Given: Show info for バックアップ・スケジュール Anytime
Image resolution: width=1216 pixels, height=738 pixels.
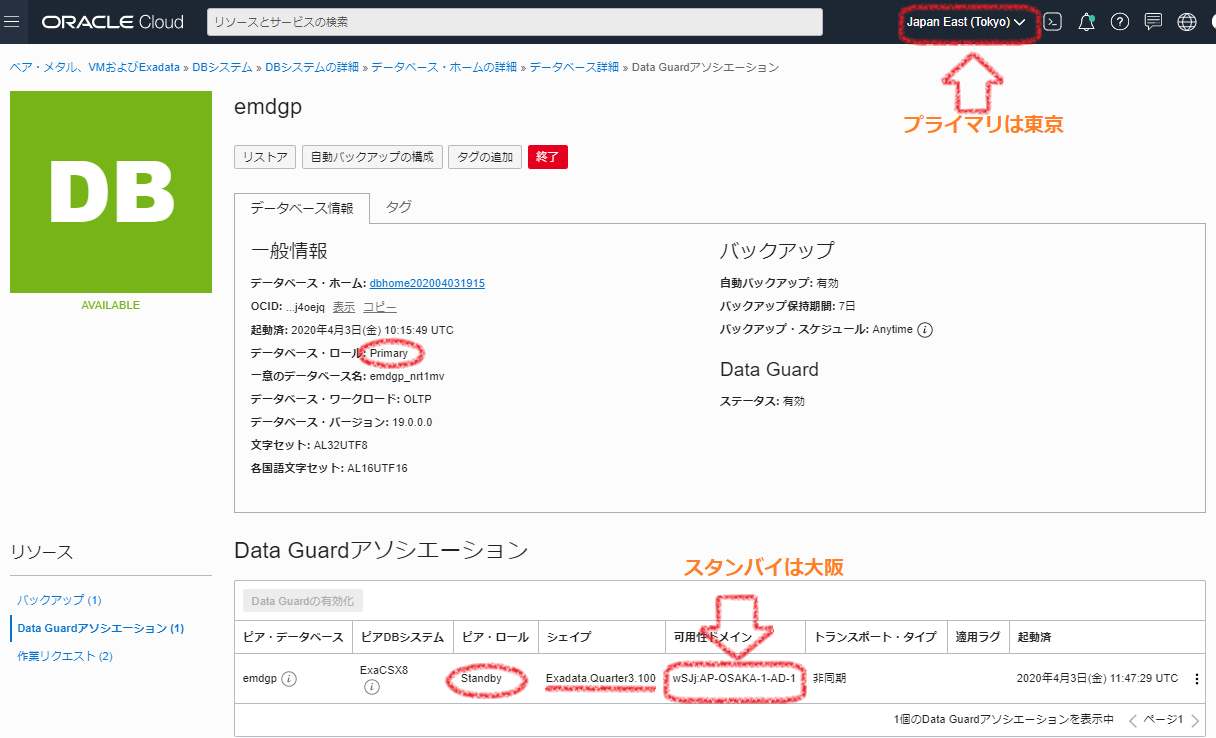Looking at the screenshot, I should coord(925,330).
